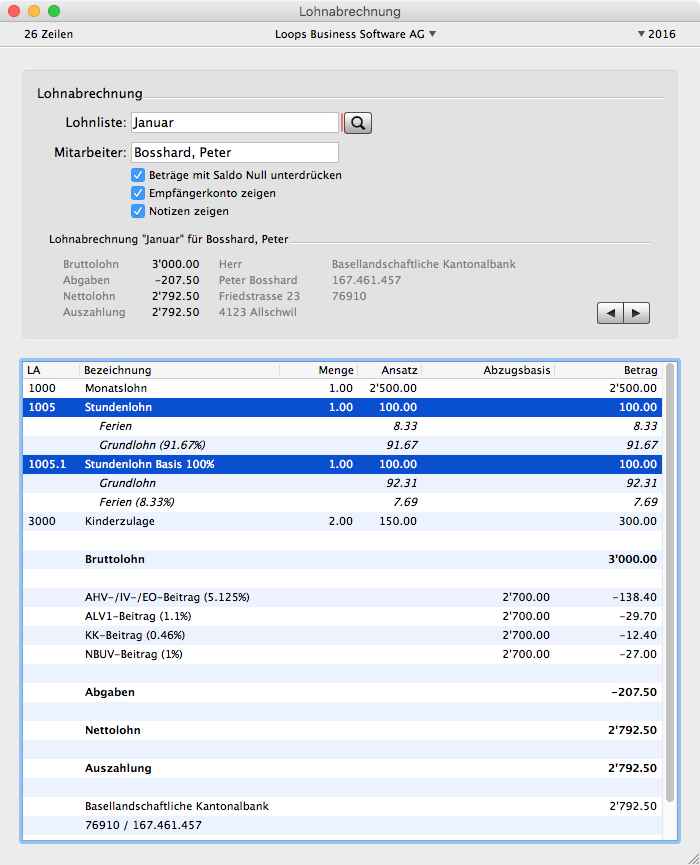Disable the 'Notizen zeigen' checkbox

point(138,211)
